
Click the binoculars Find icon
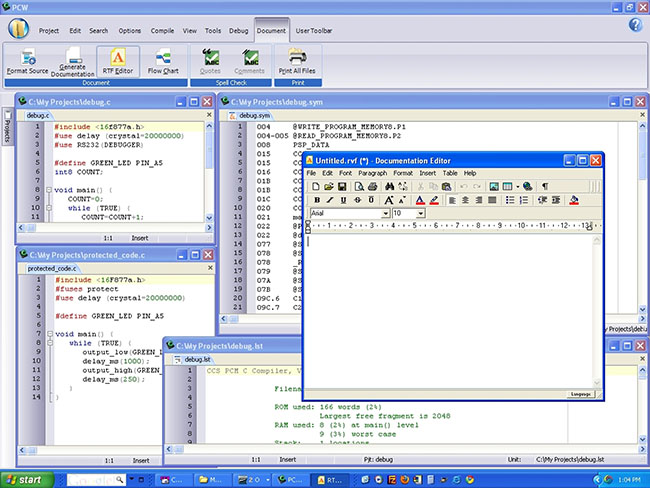point(390,187)
